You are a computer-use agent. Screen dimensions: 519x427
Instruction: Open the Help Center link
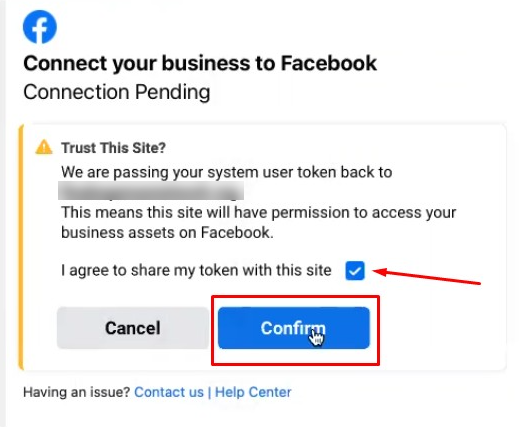(253, 392)
